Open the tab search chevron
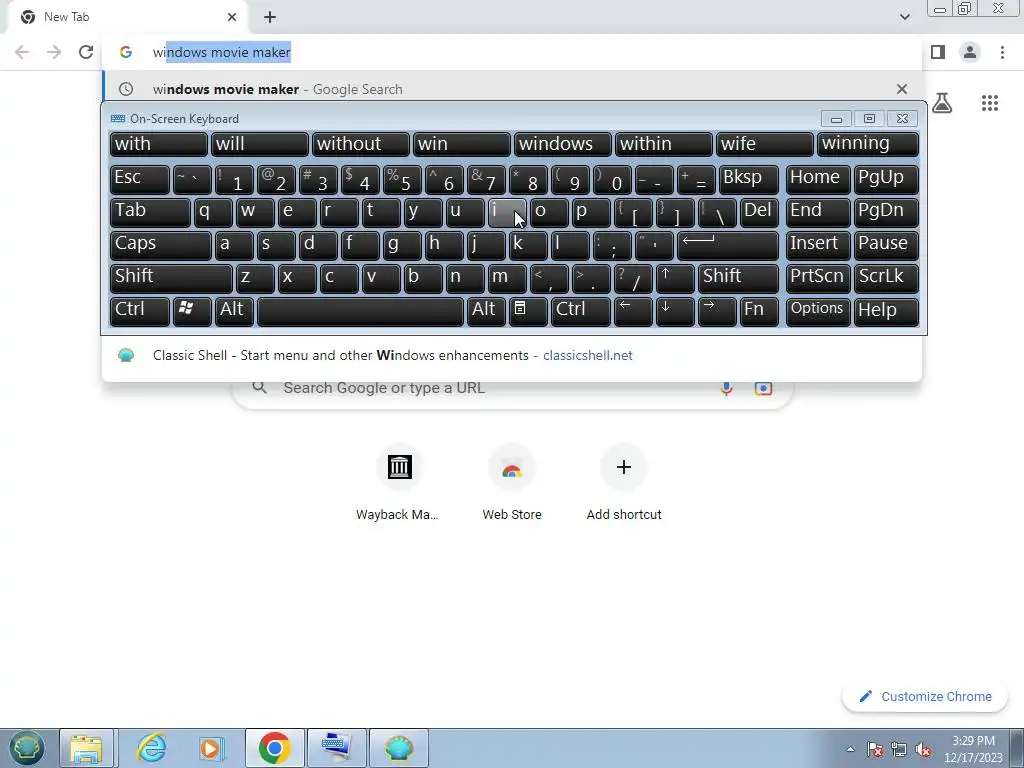The height and width of the screenshot is (768, 1024). tap(904, 17)
